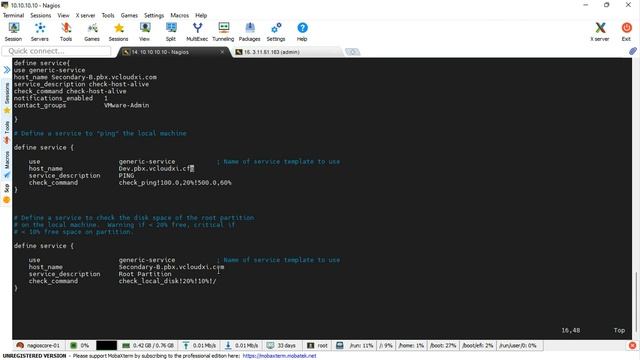Image resolution: width=640 pixels, height=360 pixels.
Task: Click the Quick connect input field
Action: coord(56,51)
